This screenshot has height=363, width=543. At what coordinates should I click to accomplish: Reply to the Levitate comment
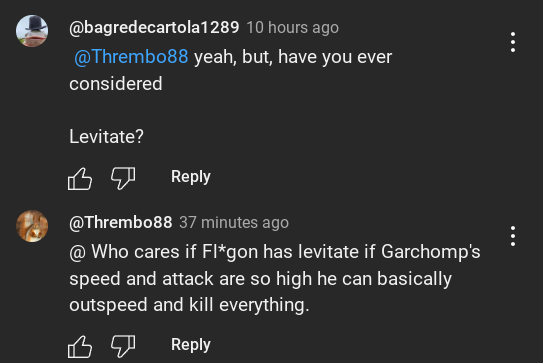pyautogui.click(x=190, y=177)
